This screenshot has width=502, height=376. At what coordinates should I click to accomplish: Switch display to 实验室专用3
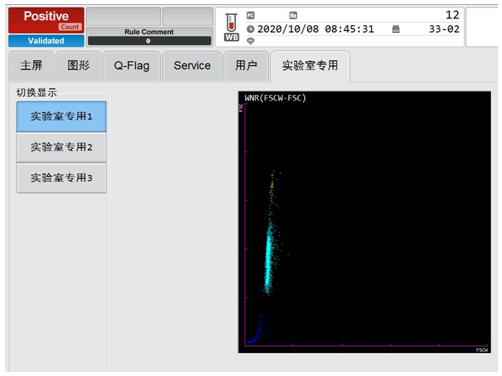coord(61,178)
